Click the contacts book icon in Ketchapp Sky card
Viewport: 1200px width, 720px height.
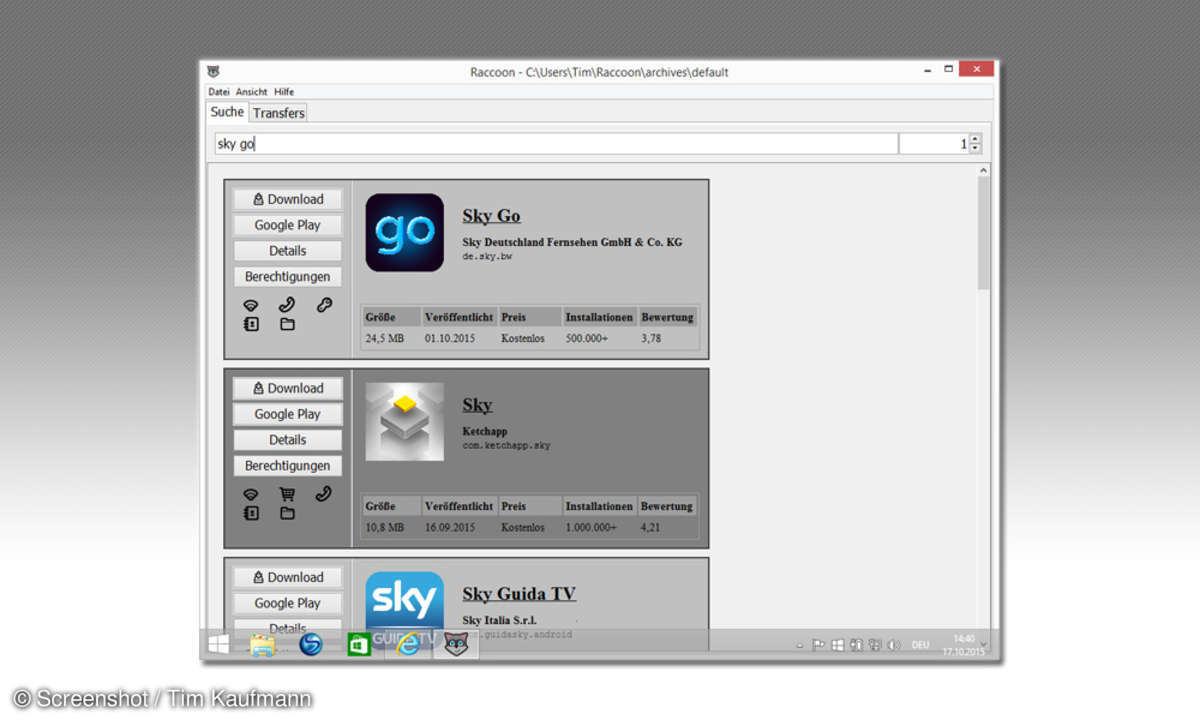251,513
